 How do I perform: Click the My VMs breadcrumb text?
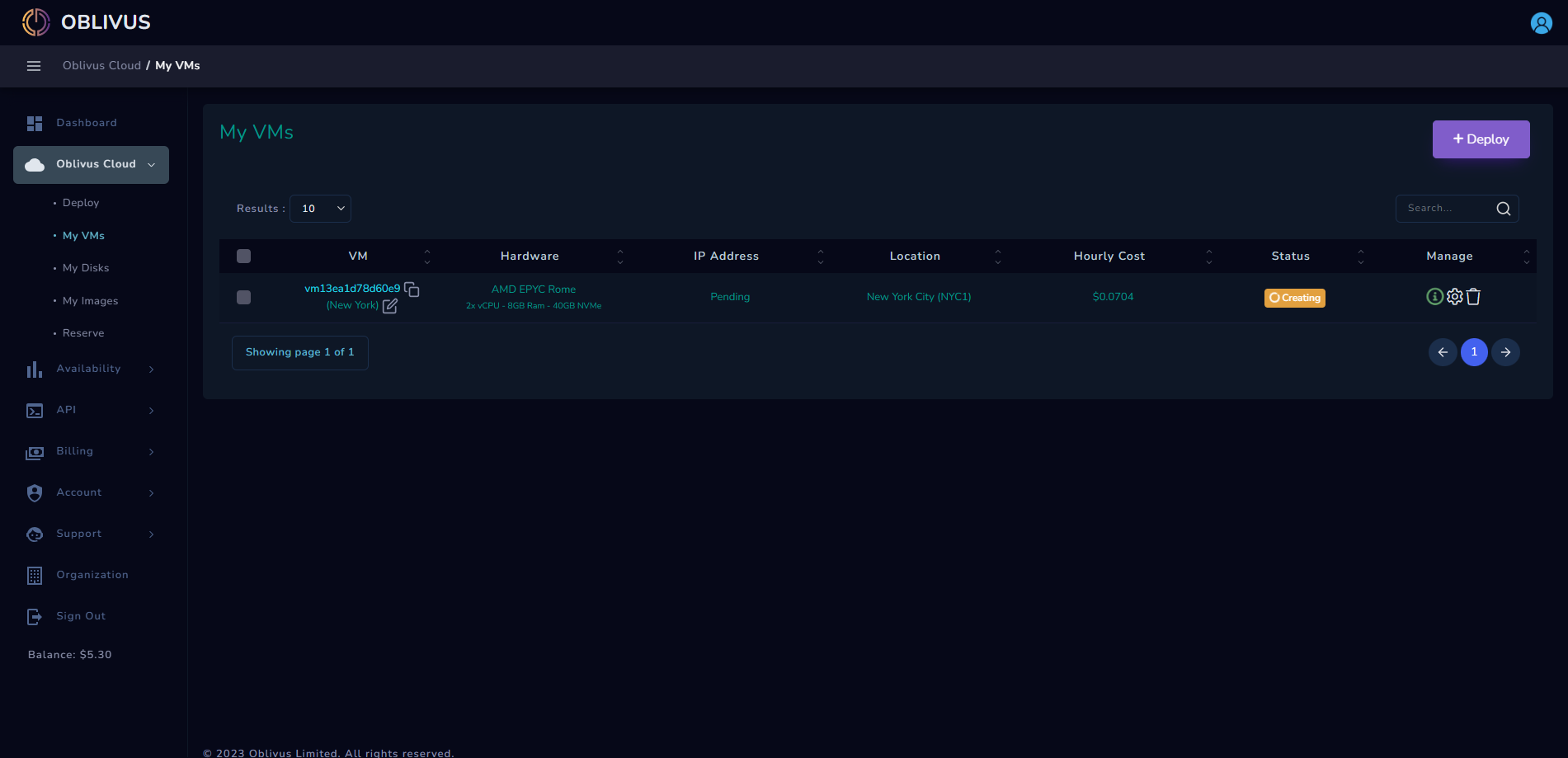click(x=177, y=66)
